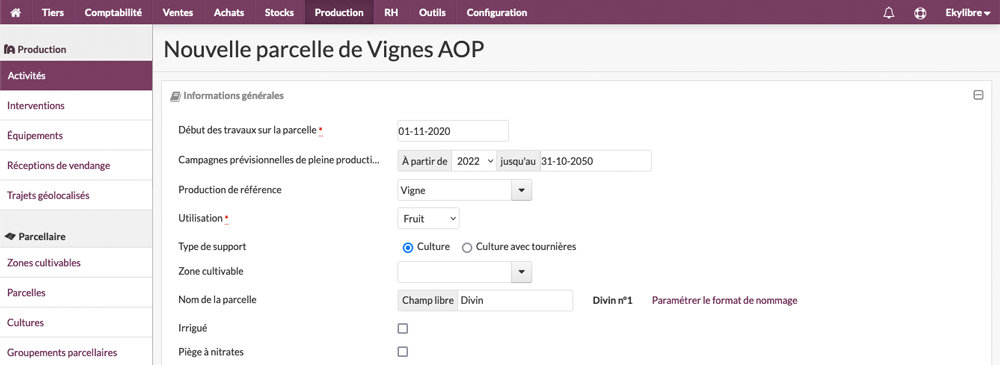Open the Configuration menu

point(497,12)
